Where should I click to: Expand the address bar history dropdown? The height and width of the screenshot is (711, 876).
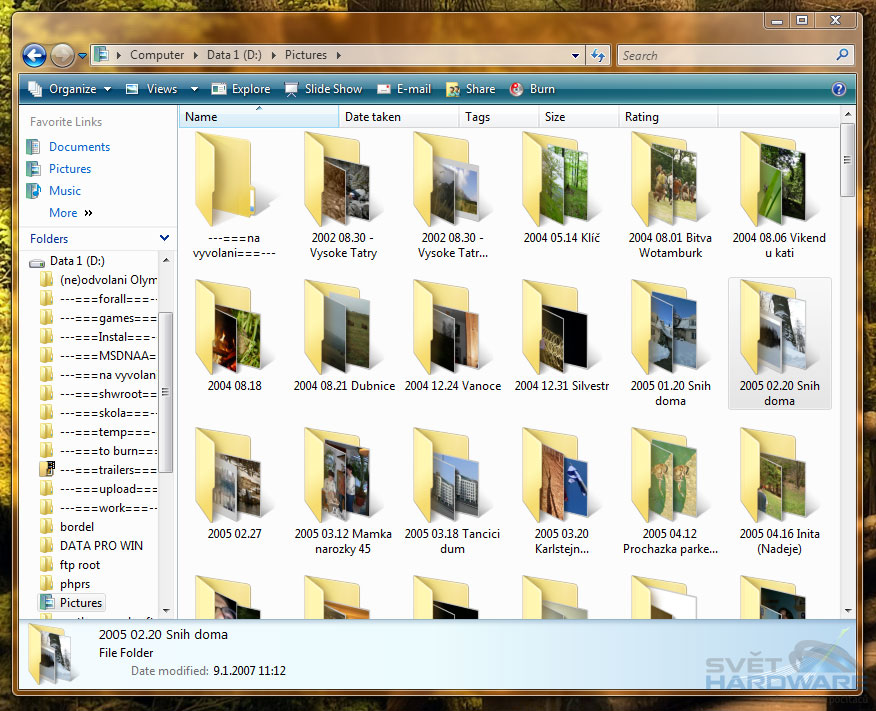(x=575, y=56)
